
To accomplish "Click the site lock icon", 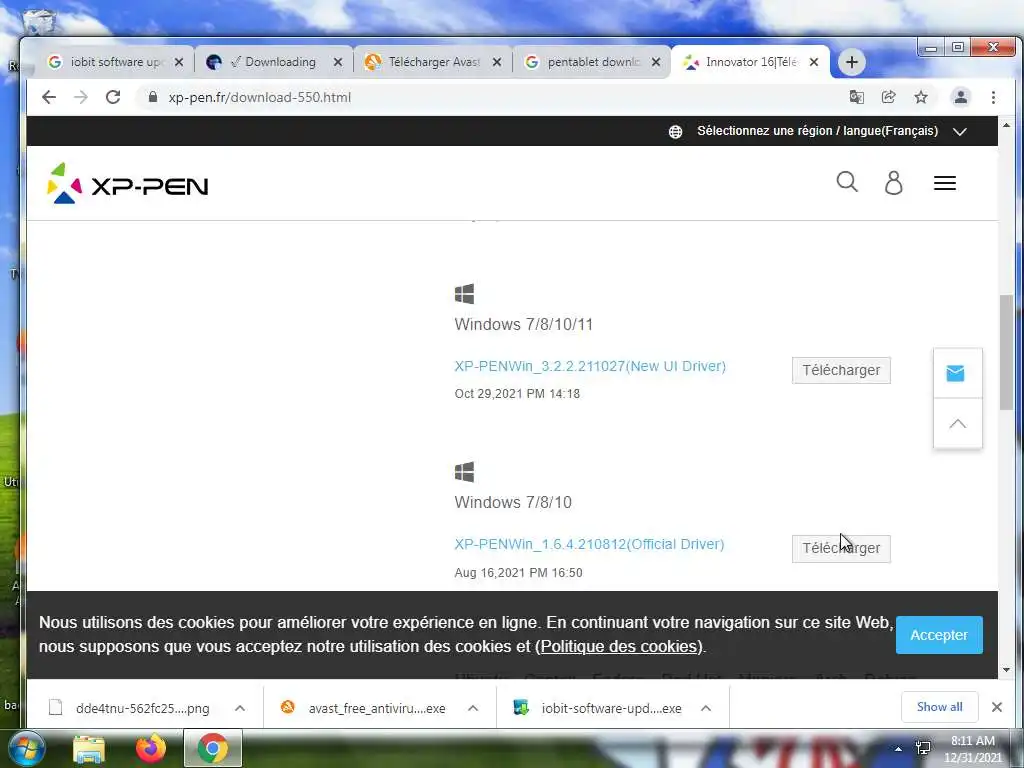I will click(153, 97).
